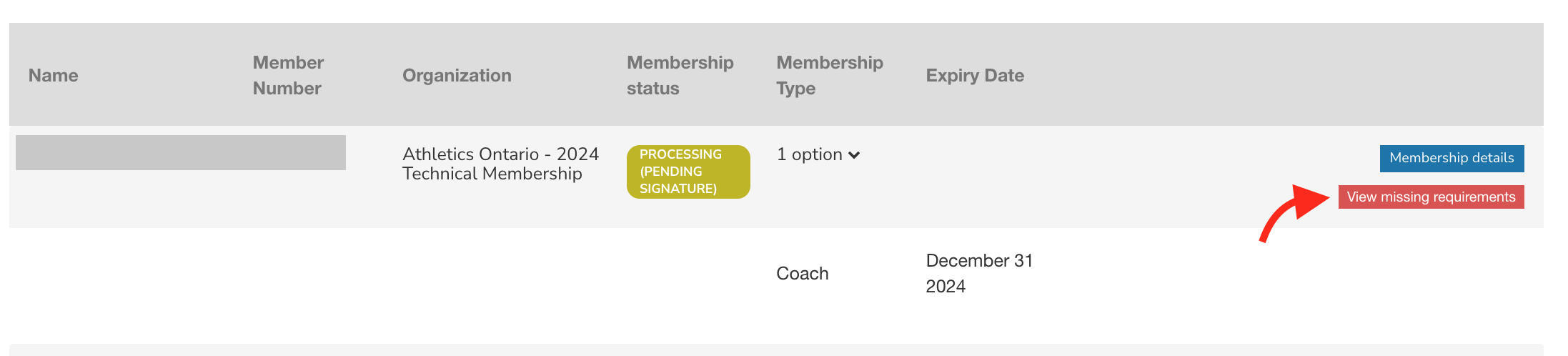
Task: Click the Expiry Date column header
Action: click(x=975, y=75)
